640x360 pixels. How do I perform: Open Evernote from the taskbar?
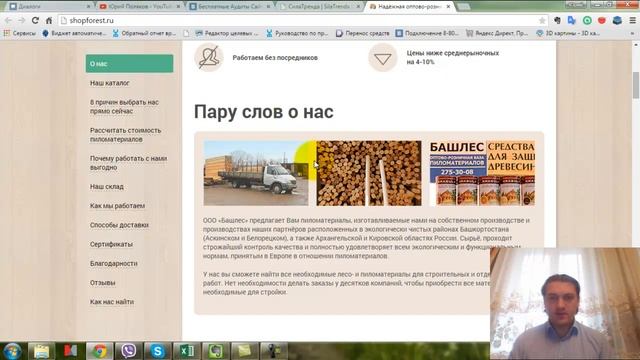pos(216,351)
